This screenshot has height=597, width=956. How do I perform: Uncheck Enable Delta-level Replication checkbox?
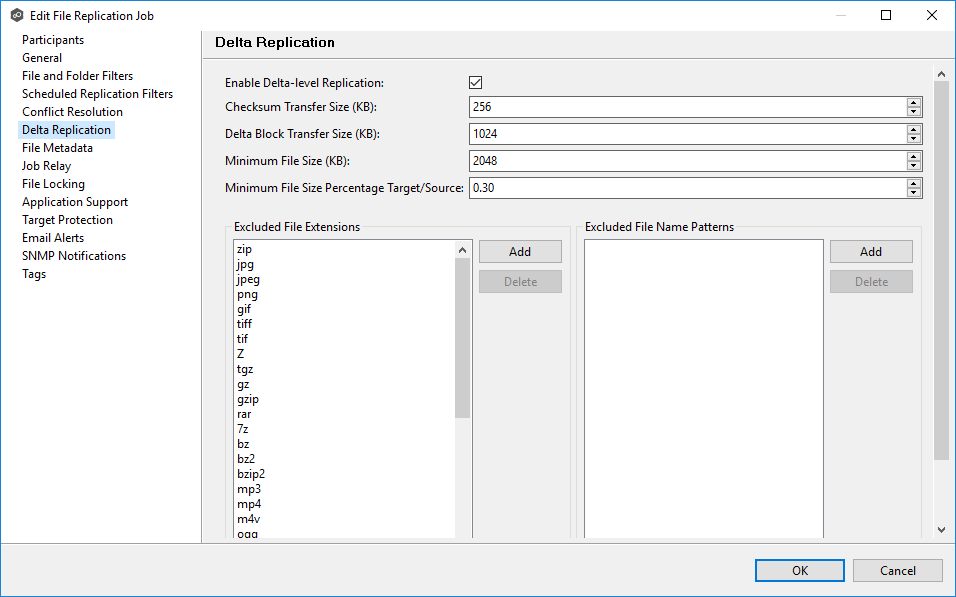[x=476, y=83]
